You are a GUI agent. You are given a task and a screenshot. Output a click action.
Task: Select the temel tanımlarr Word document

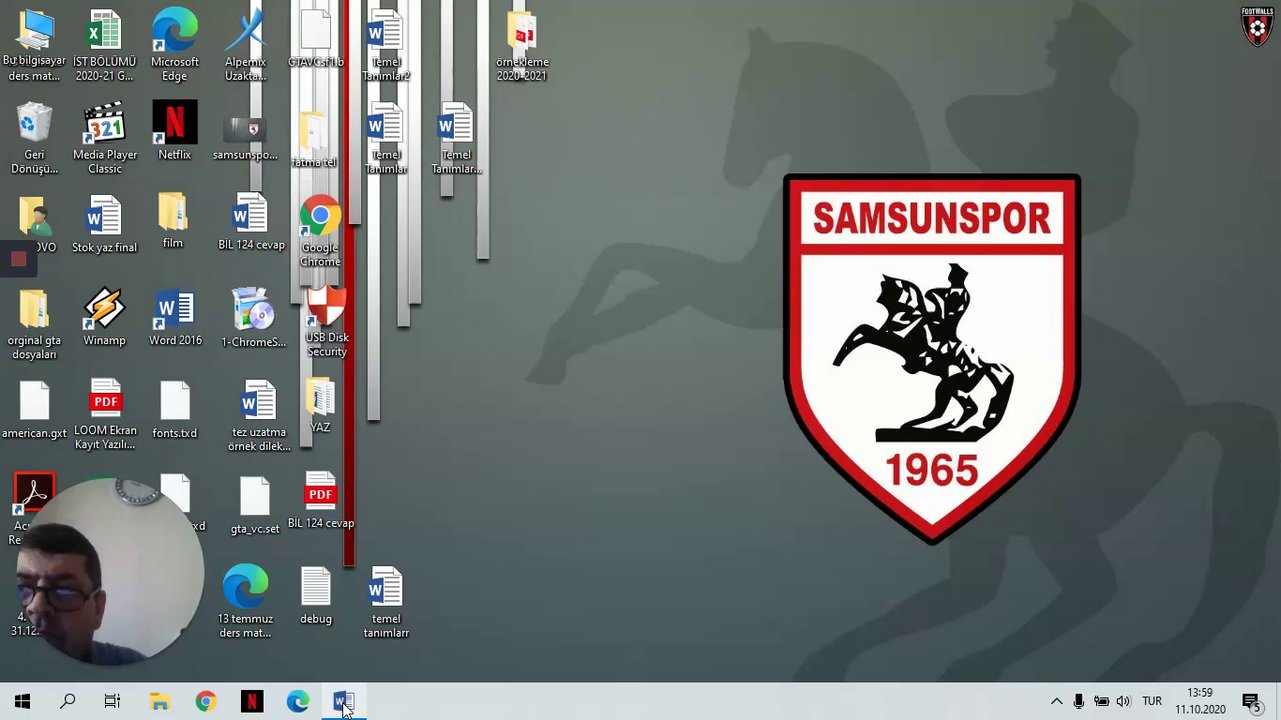(386, 601)
